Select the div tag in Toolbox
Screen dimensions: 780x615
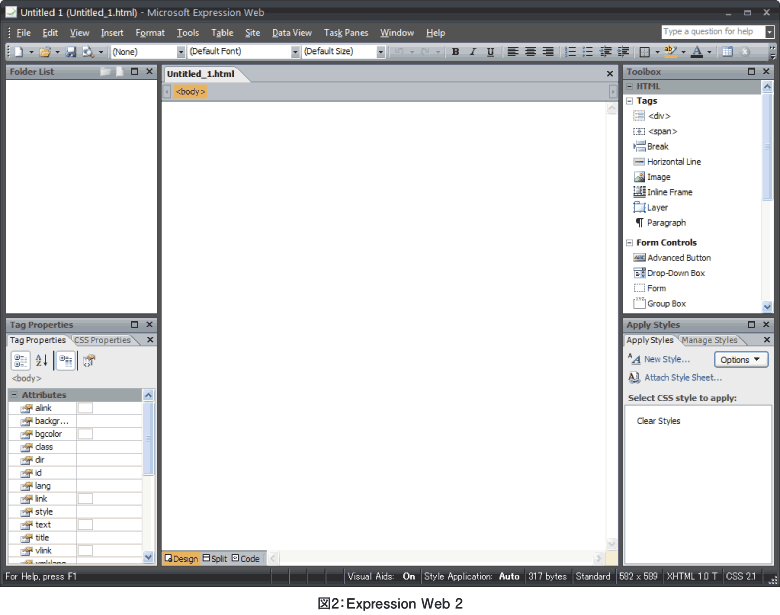tap(652, 116)
